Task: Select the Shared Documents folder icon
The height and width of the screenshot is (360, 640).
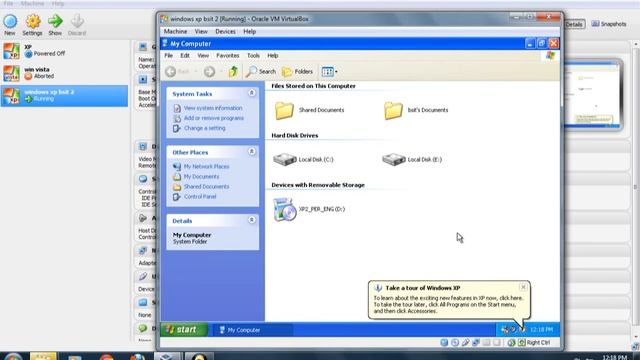Action: click(284, 110)
